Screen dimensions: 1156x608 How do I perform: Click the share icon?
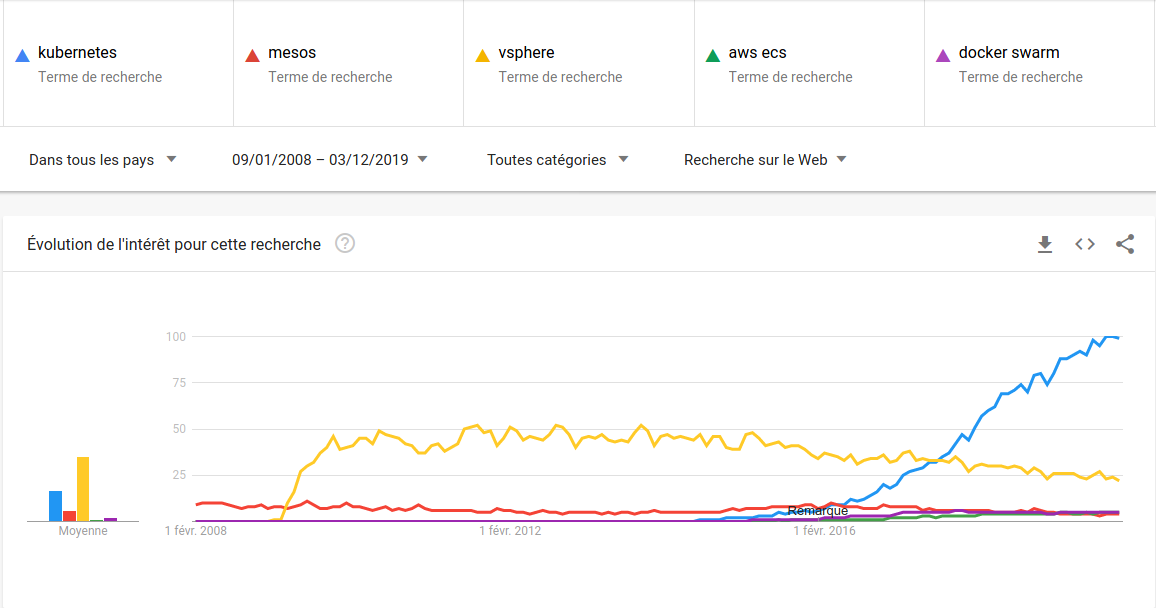coord(1125,244)
